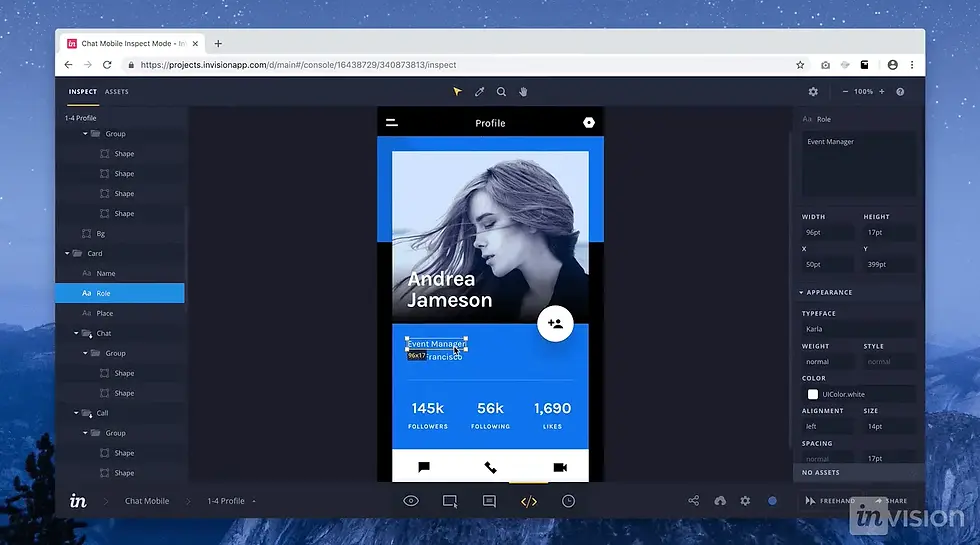Zoom in with the plus button

click(882, 92)
